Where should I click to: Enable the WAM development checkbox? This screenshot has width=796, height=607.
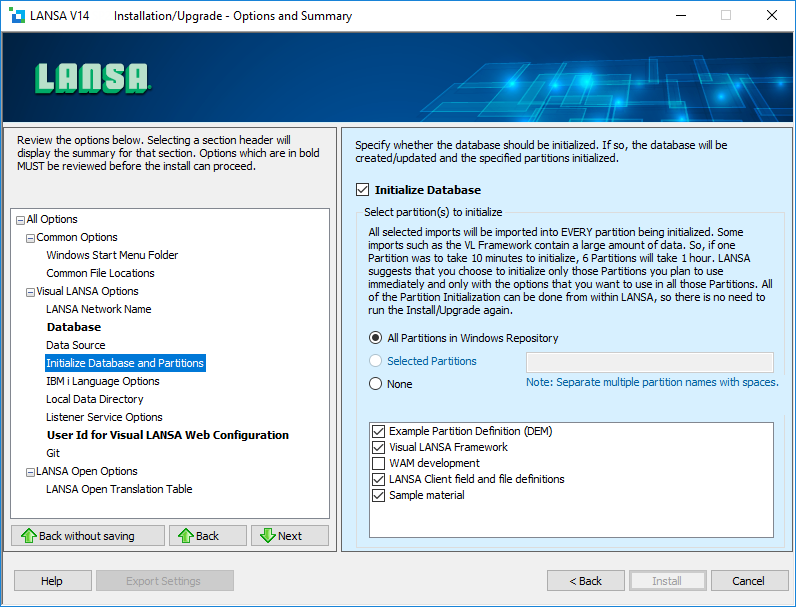pyautogui.click(x=378, y=463)
